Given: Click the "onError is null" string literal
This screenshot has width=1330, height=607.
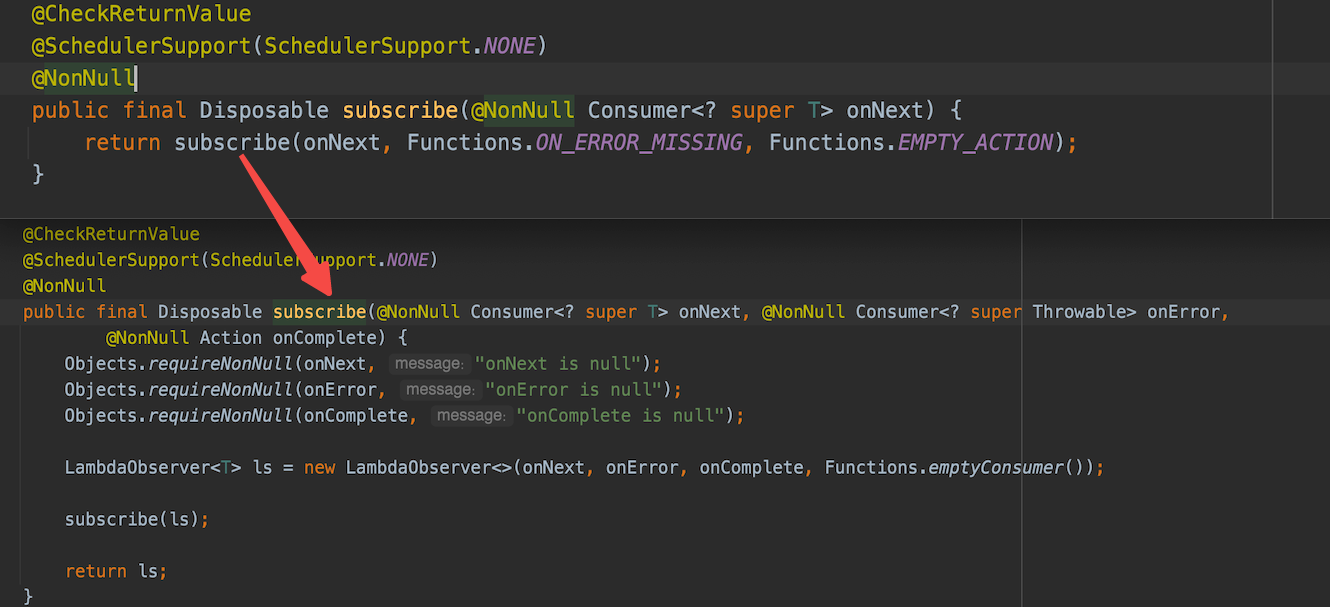Looking at the screenshot, I should (570, 389).
